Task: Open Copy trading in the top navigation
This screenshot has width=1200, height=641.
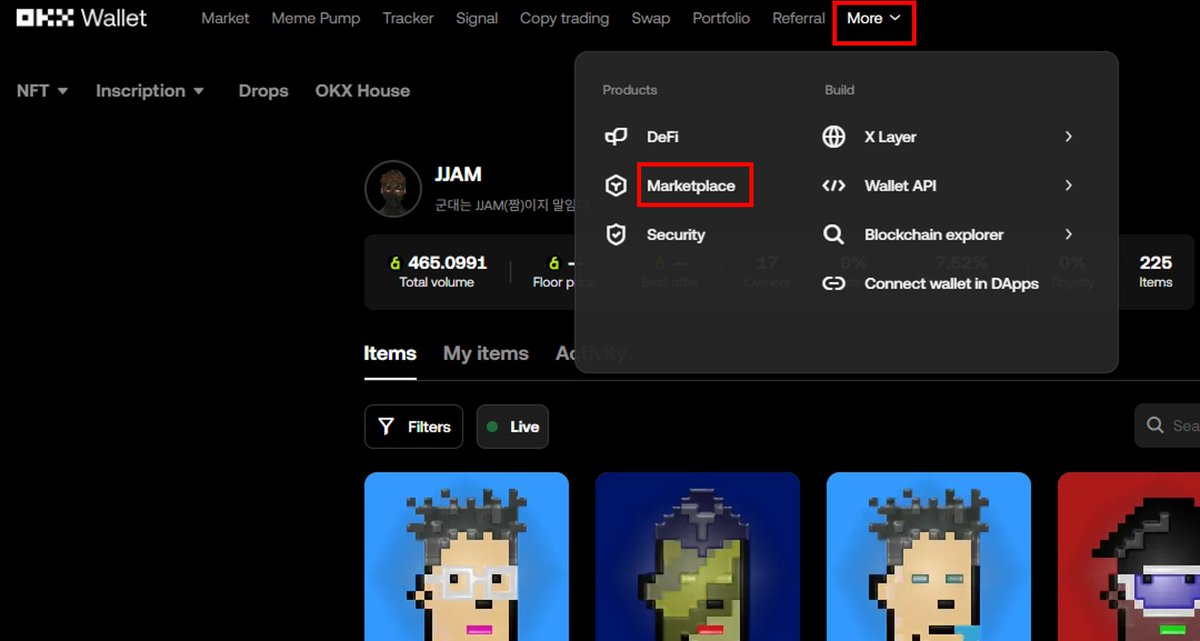Action: point(564,19)
